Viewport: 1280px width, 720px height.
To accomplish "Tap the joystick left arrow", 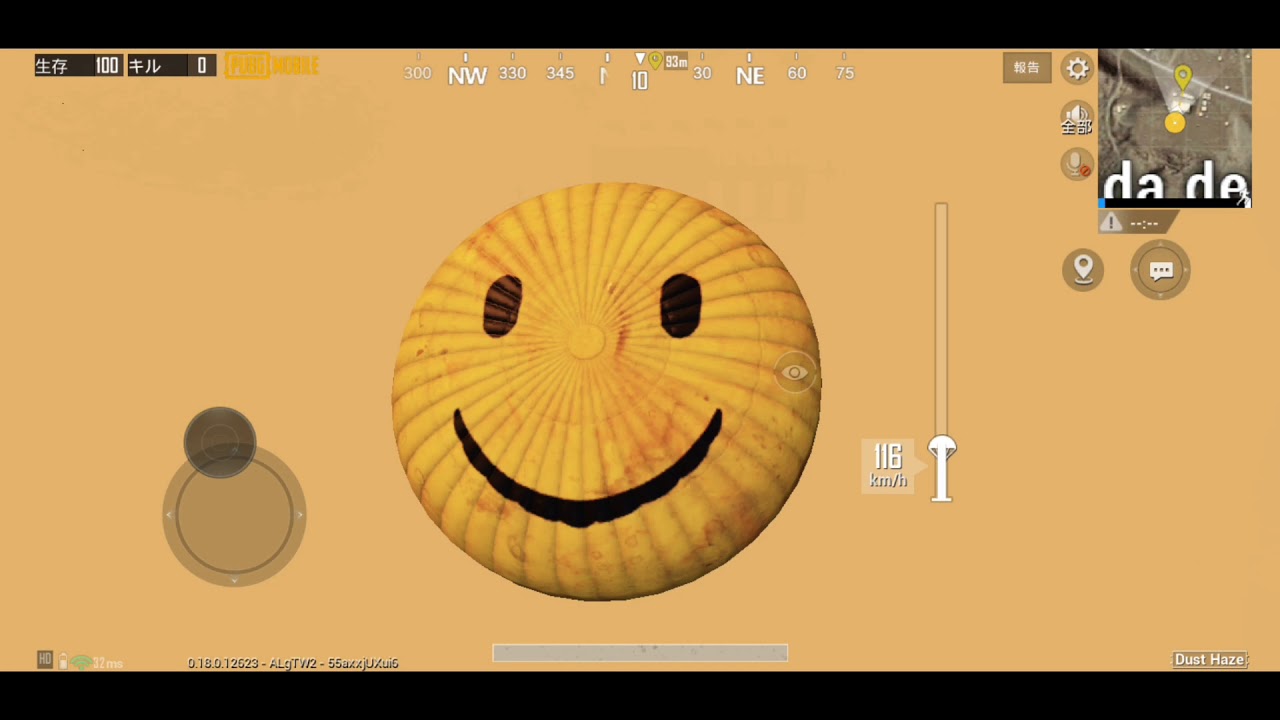I will coord(168,515).
